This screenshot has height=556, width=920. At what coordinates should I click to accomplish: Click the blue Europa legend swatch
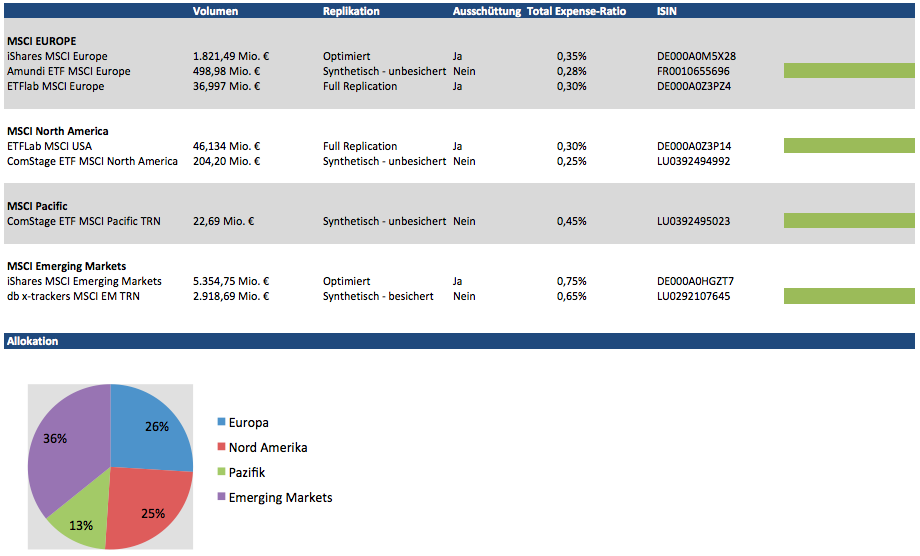click(x=221, y=422)
